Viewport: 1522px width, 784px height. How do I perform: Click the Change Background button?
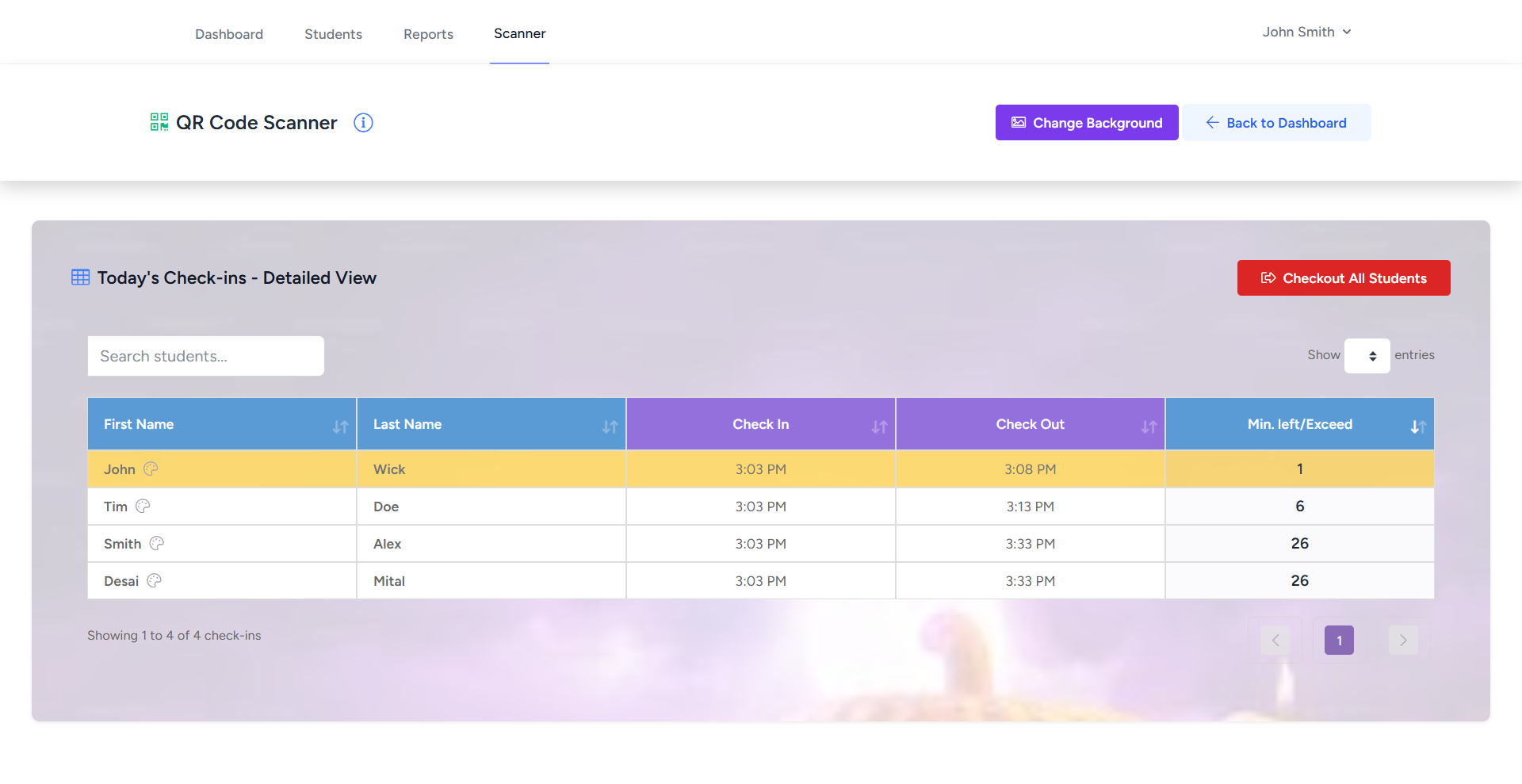click(1087, 123)
